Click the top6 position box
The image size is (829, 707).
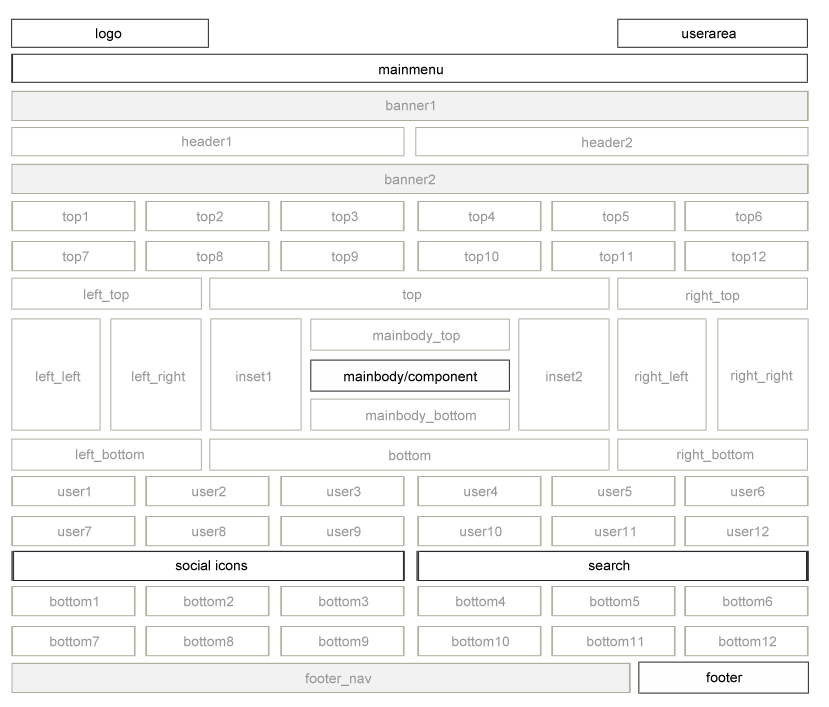(747, 216)
